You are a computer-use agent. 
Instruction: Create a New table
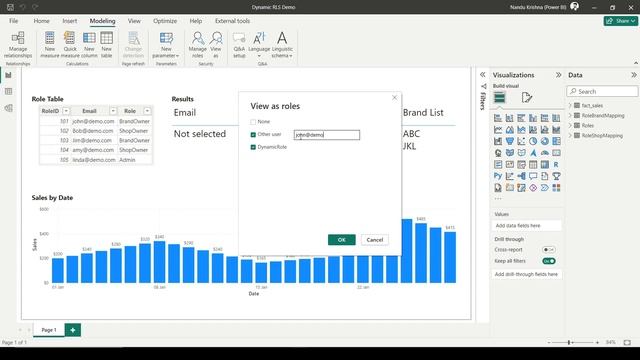coord(107,45)
